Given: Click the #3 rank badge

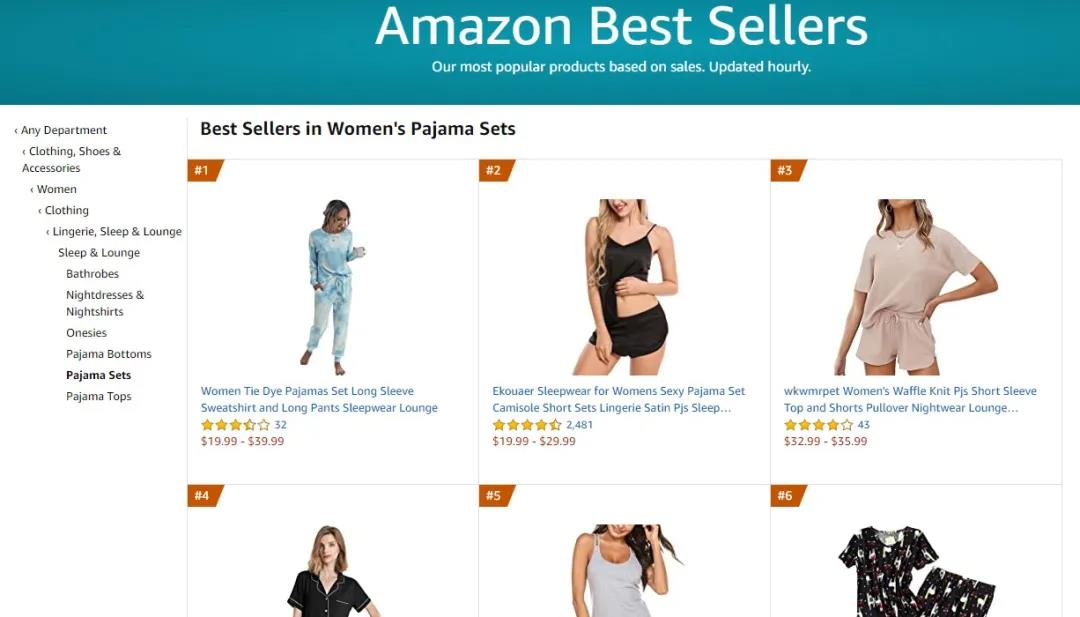Looking at the screenshot, I should [x=786, y=171].
